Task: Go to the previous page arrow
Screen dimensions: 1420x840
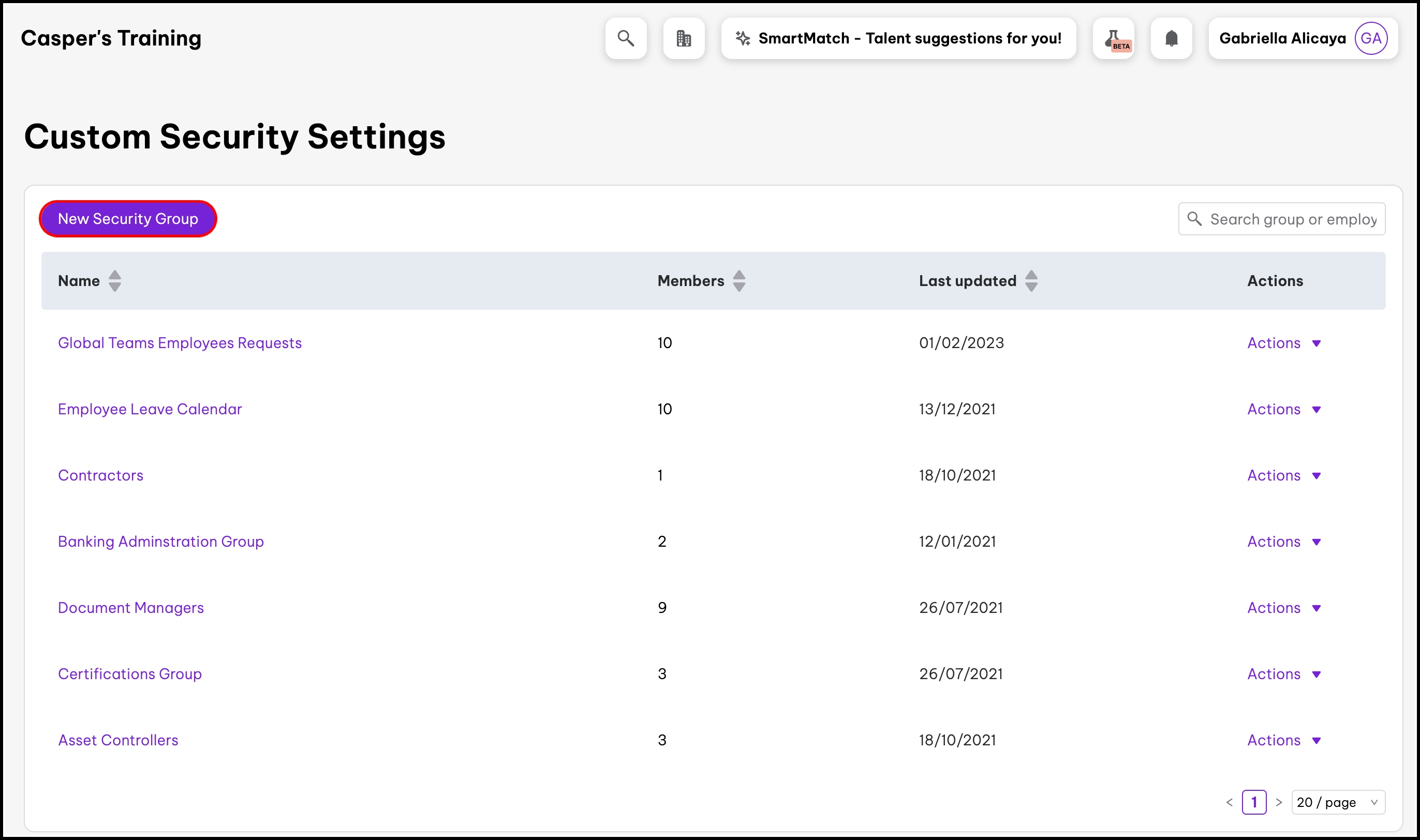Action: click(x=1229, y=802)
